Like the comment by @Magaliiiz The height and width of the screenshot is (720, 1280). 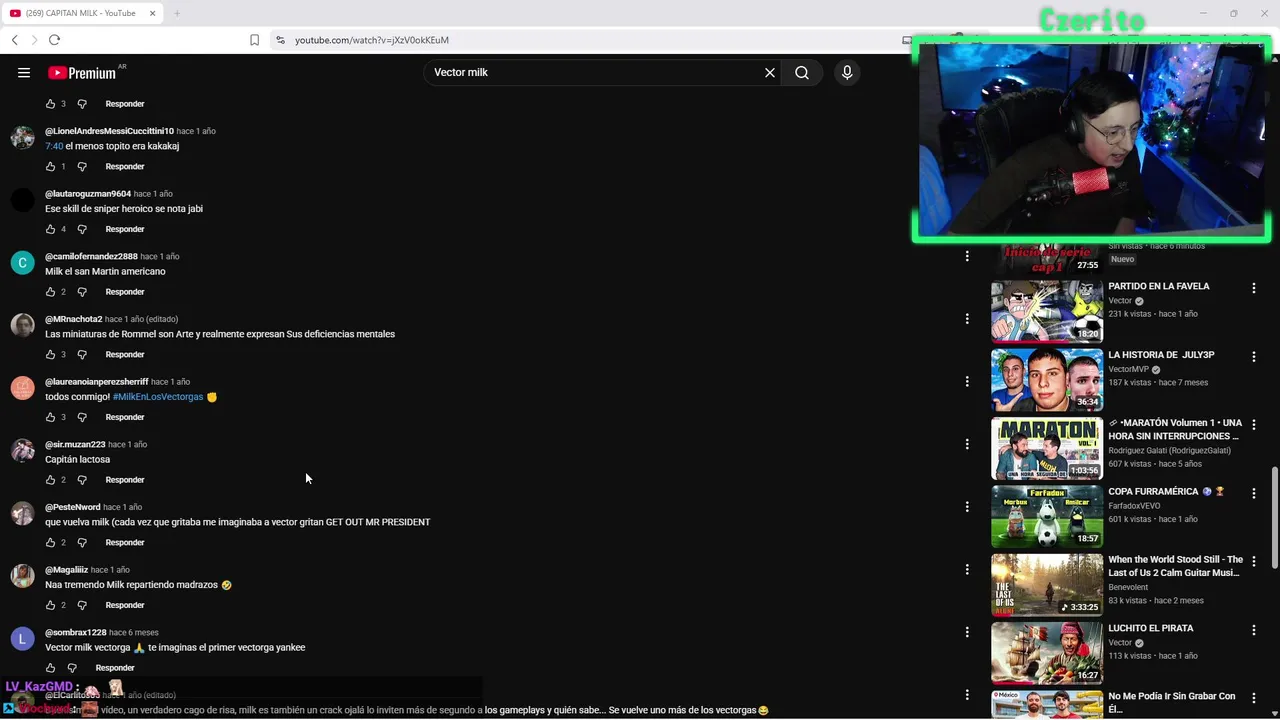(50, 605)
